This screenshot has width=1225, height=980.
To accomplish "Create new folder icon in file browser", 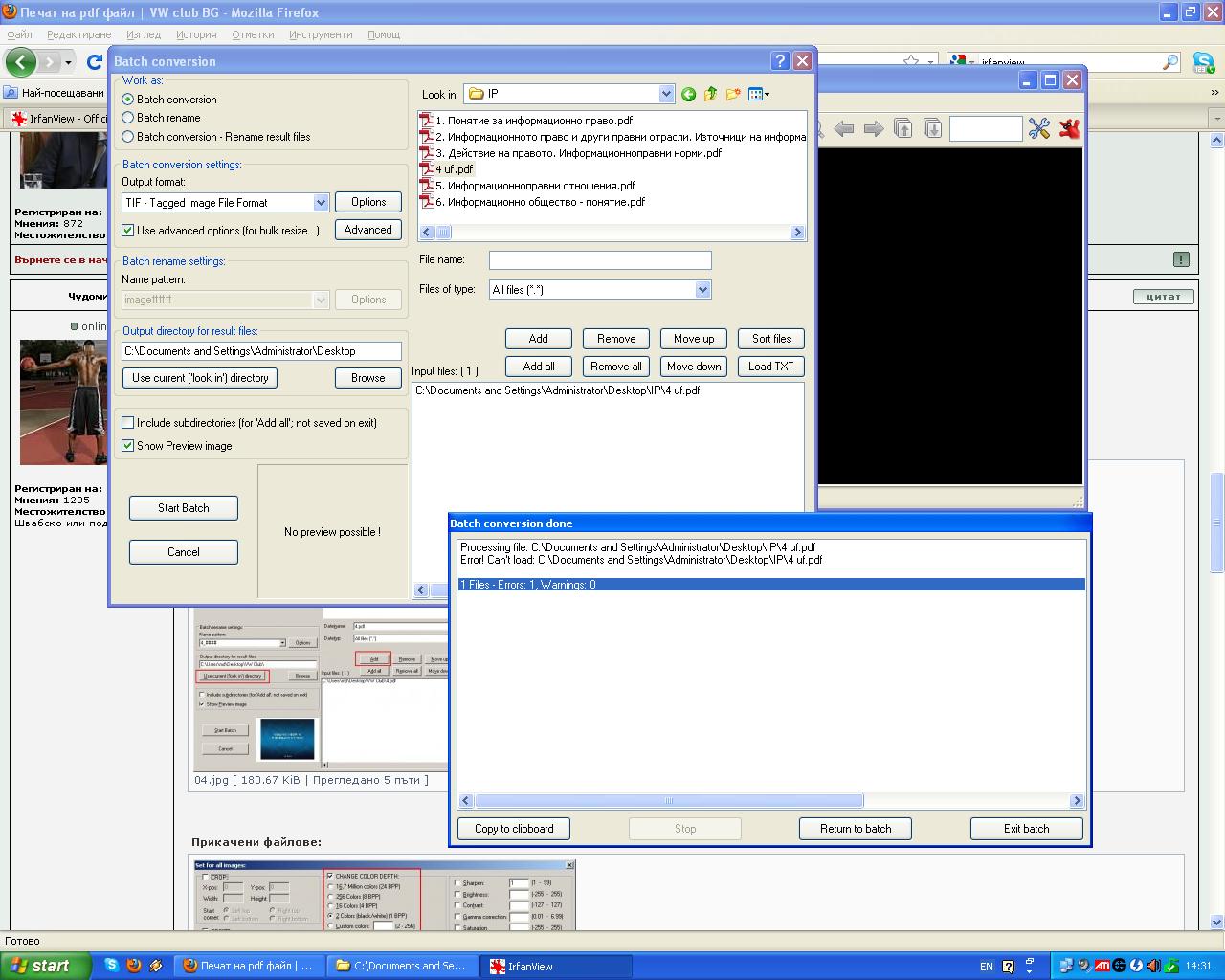I will (733, 94).
